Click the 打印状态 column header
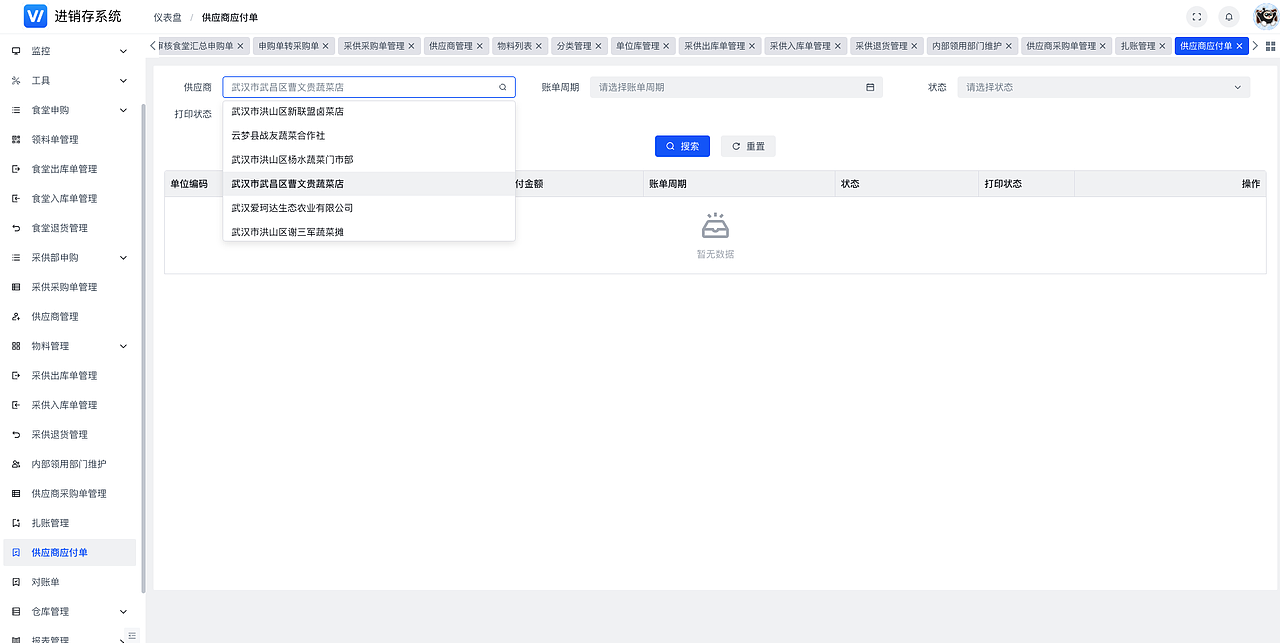 click(x=1026, y=184)
